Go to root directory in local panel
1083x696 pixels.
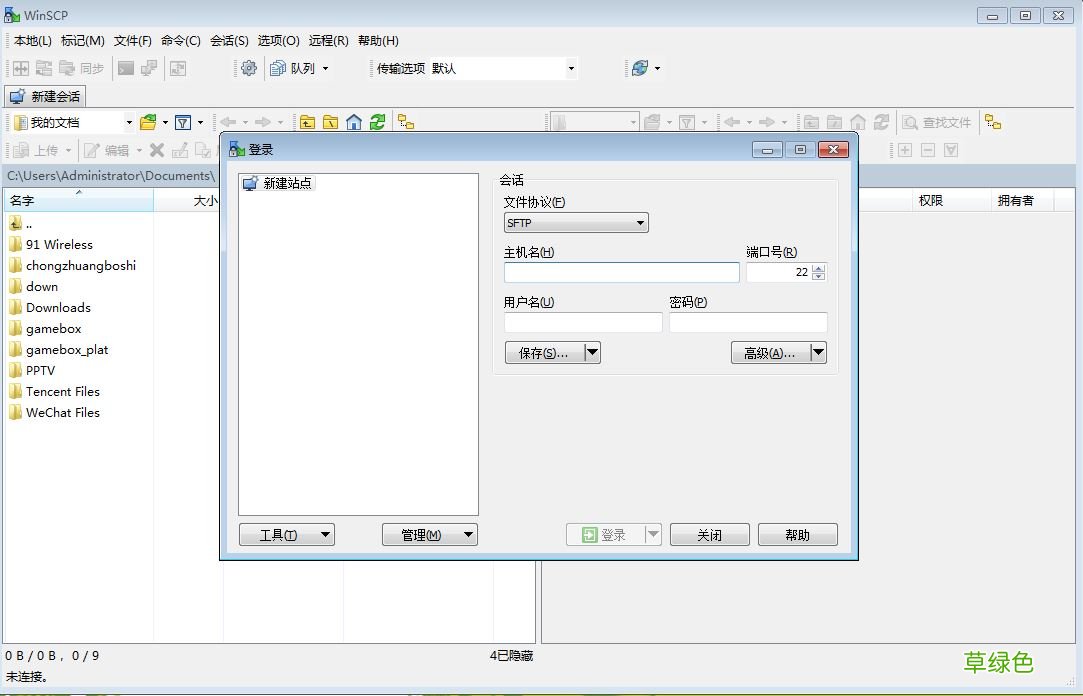(x=331, y=122)
